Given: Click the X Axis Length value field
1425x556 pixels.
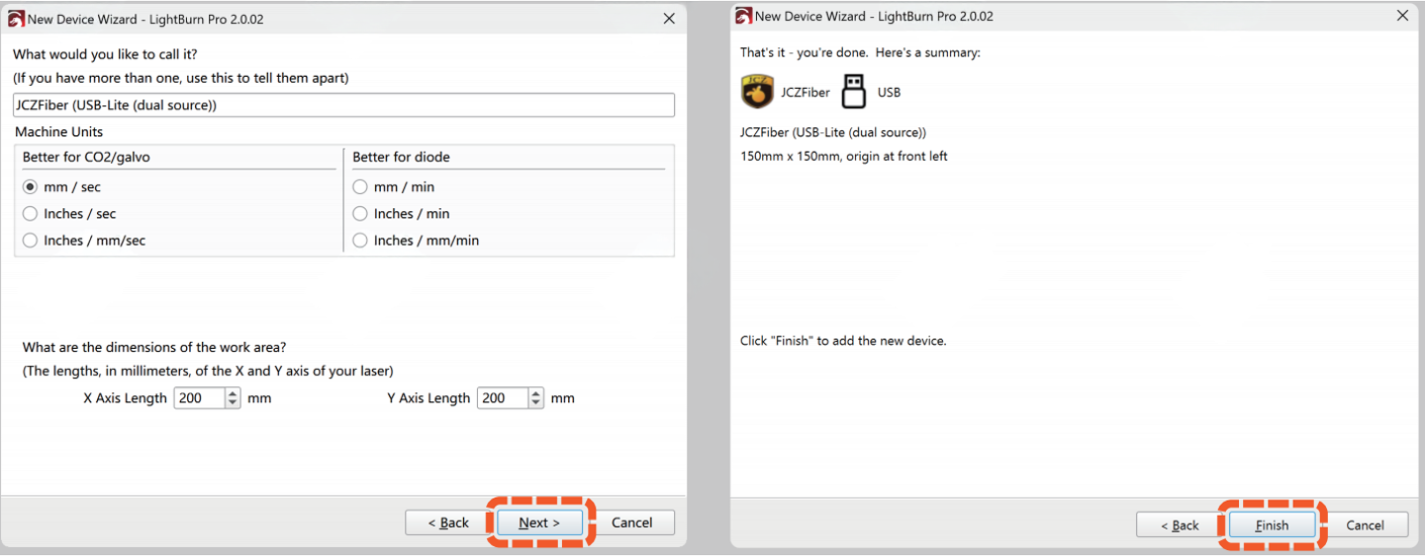Looking at the screenshot, I should click(x=199, y=398).
